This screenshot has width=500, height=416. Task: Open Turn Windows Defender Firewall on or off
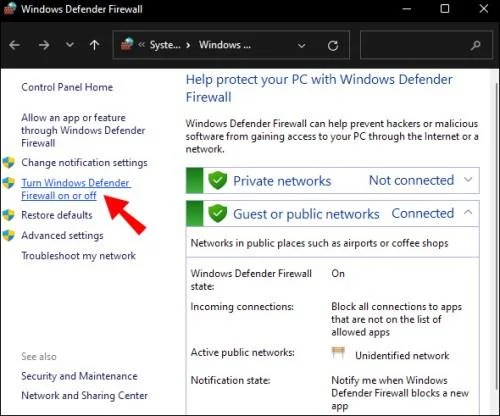76,189
